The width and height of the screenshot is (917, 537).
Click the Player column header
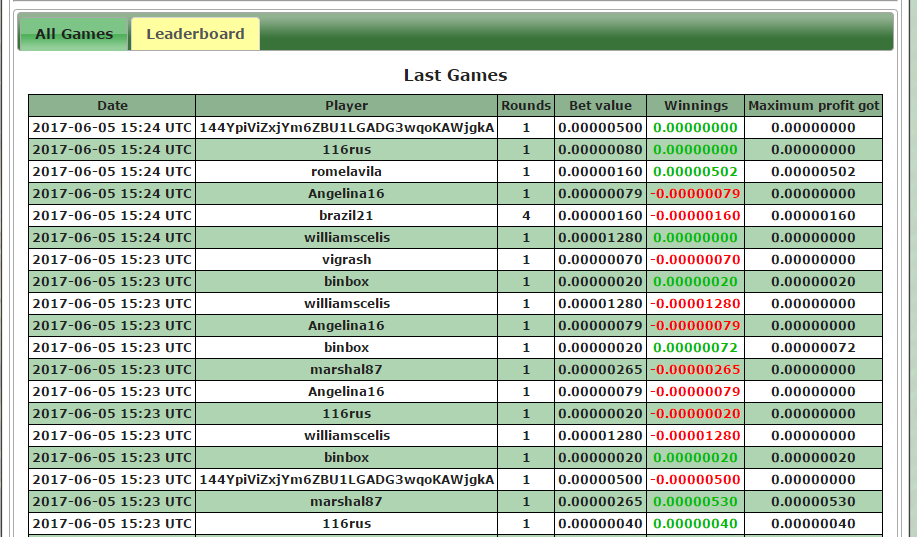click(x=346, y=105)
